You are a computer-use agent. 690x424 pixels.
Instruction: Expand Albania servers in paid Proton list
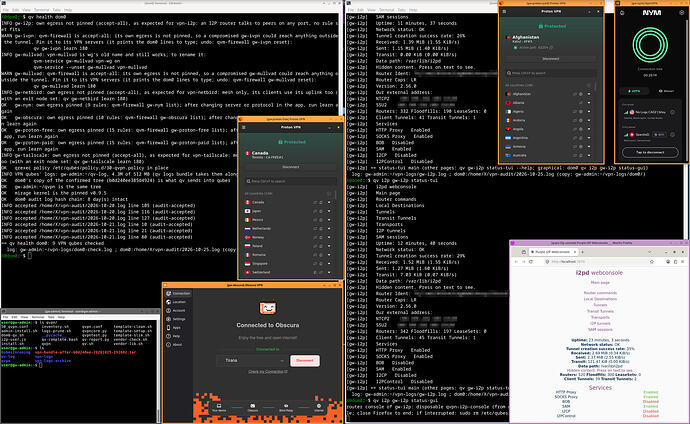click(x=589, y=103)
